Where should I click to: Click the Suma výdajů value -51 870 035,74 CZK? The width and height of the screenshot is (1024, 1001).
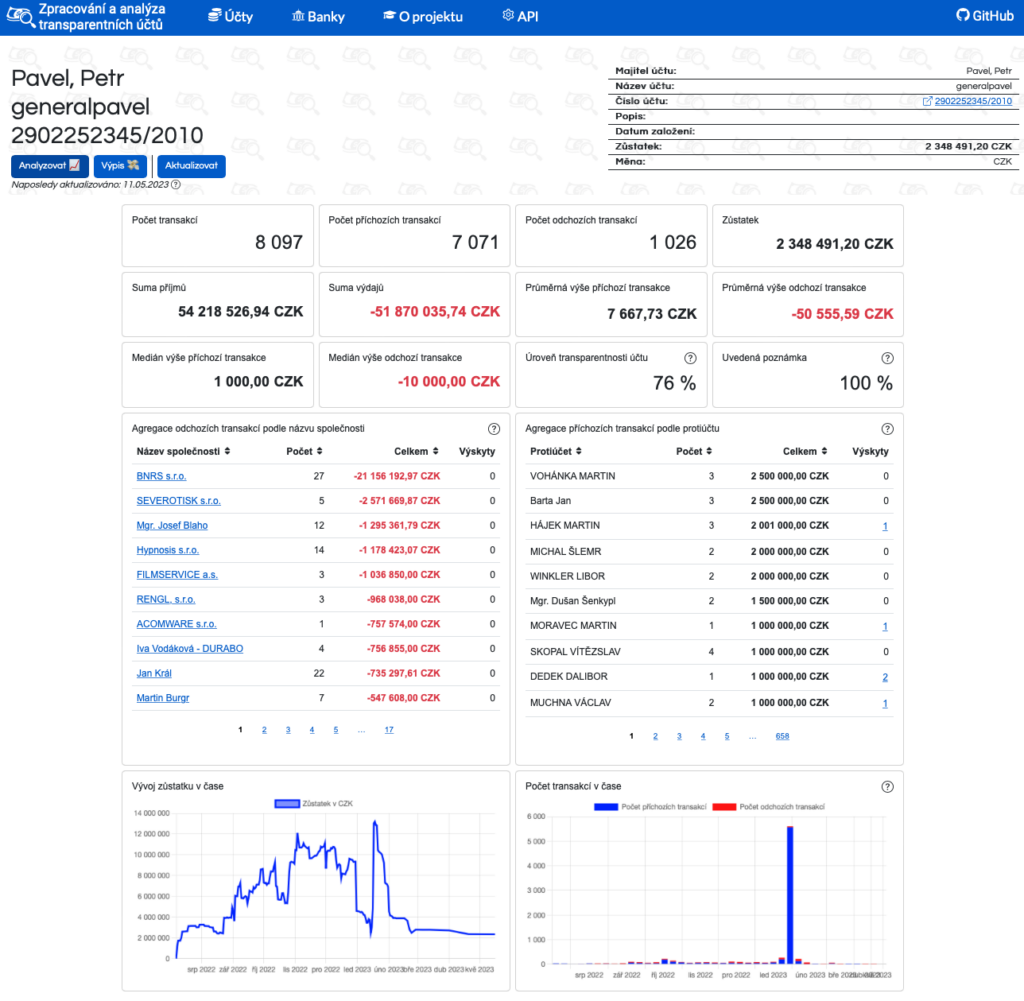coord(435,311)
